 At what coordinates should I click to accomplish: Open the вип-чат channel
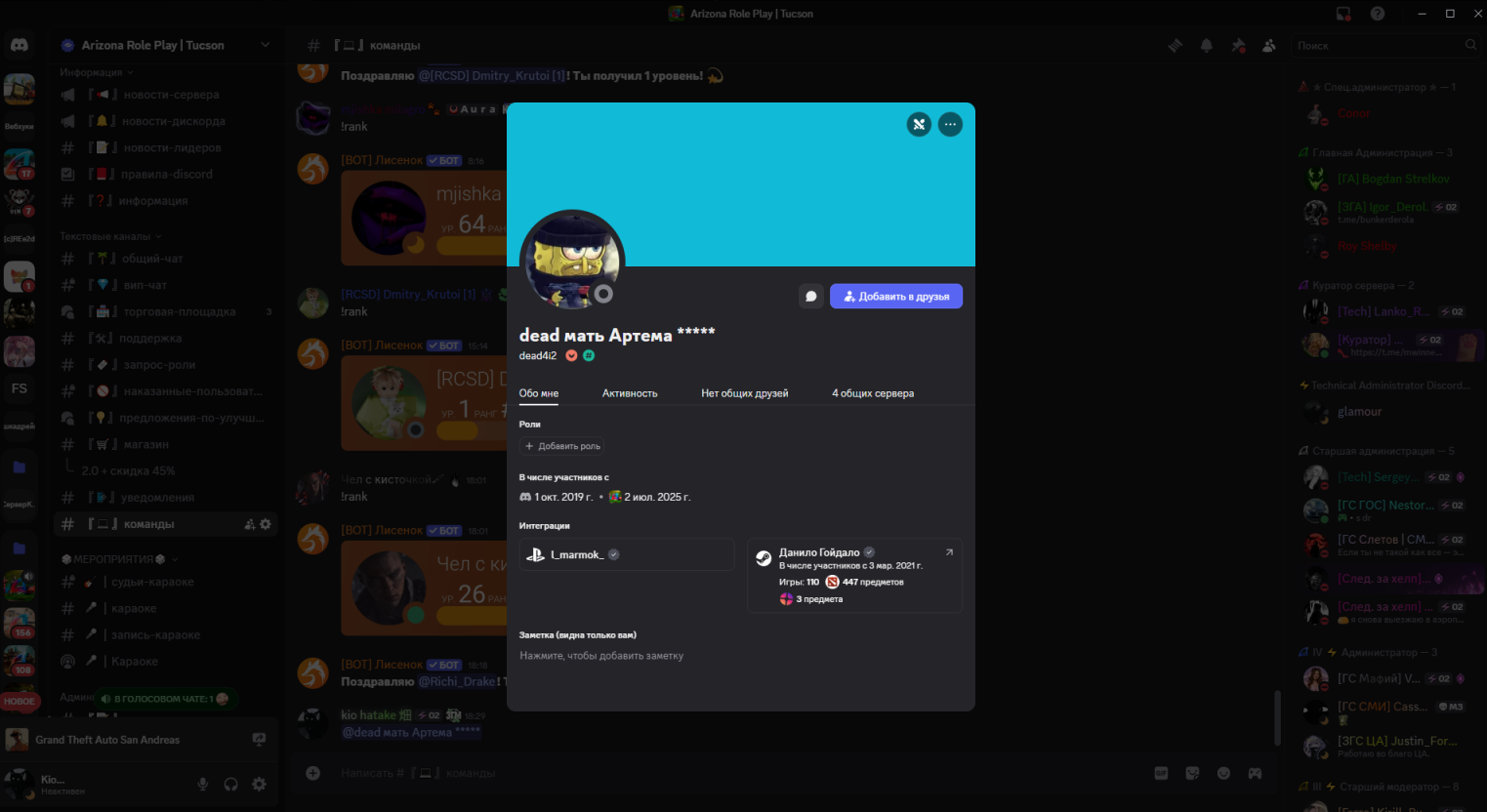click(166, 285)
